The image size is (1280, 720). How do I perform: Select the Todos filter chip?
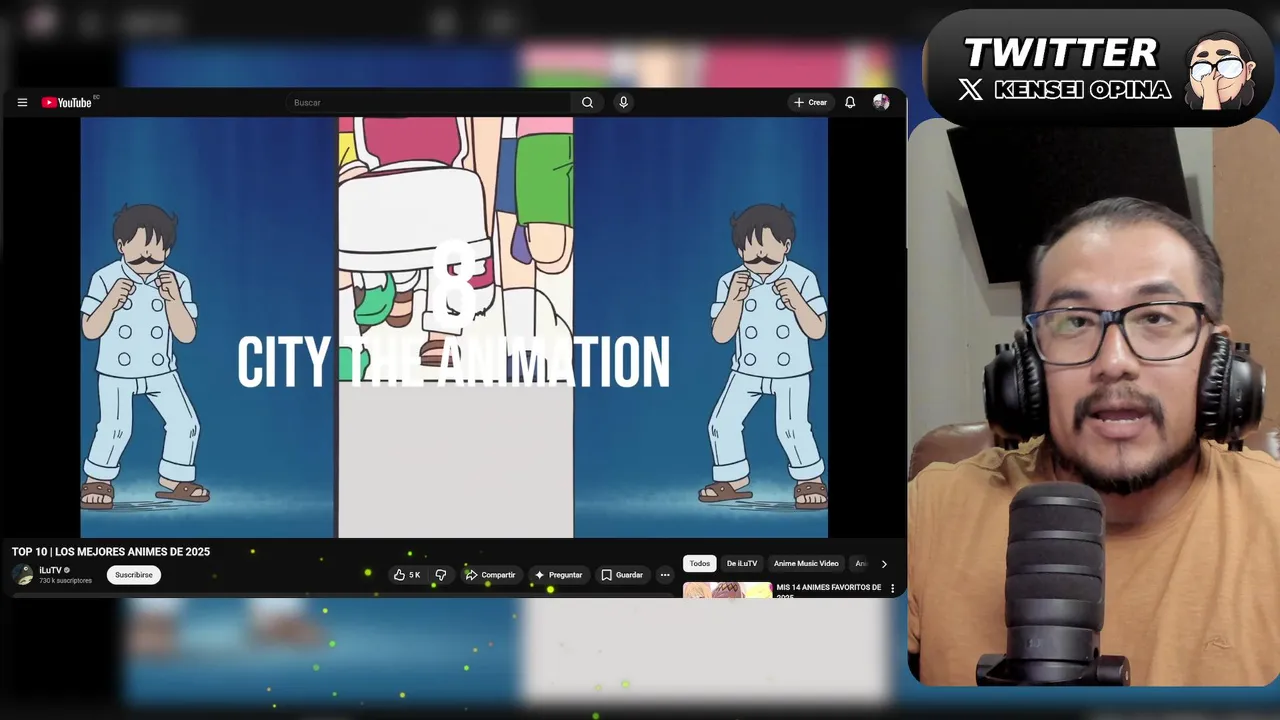[x=700, y=563]
